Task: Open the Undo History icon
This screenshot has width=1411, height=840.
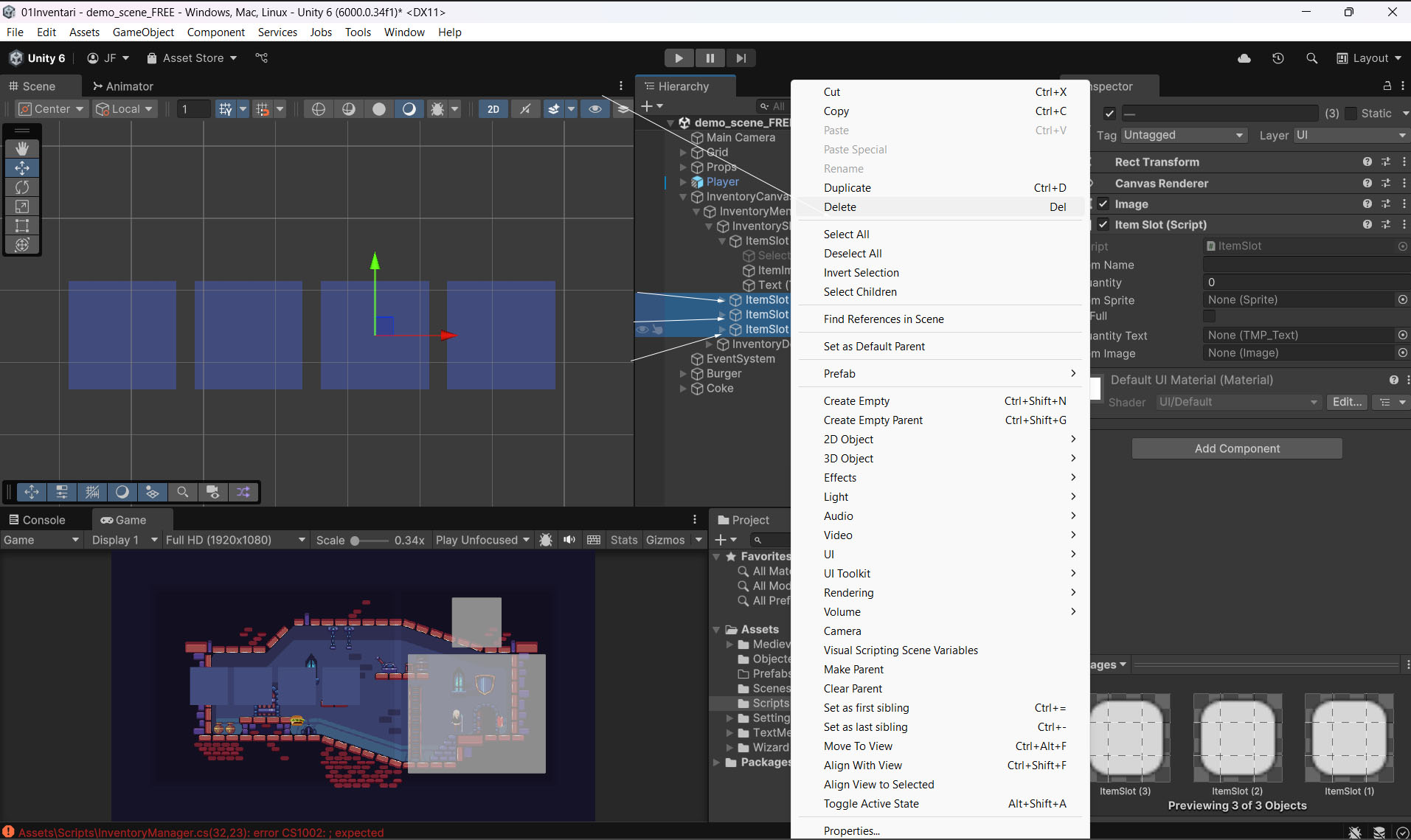Action: click(1278, 58)
